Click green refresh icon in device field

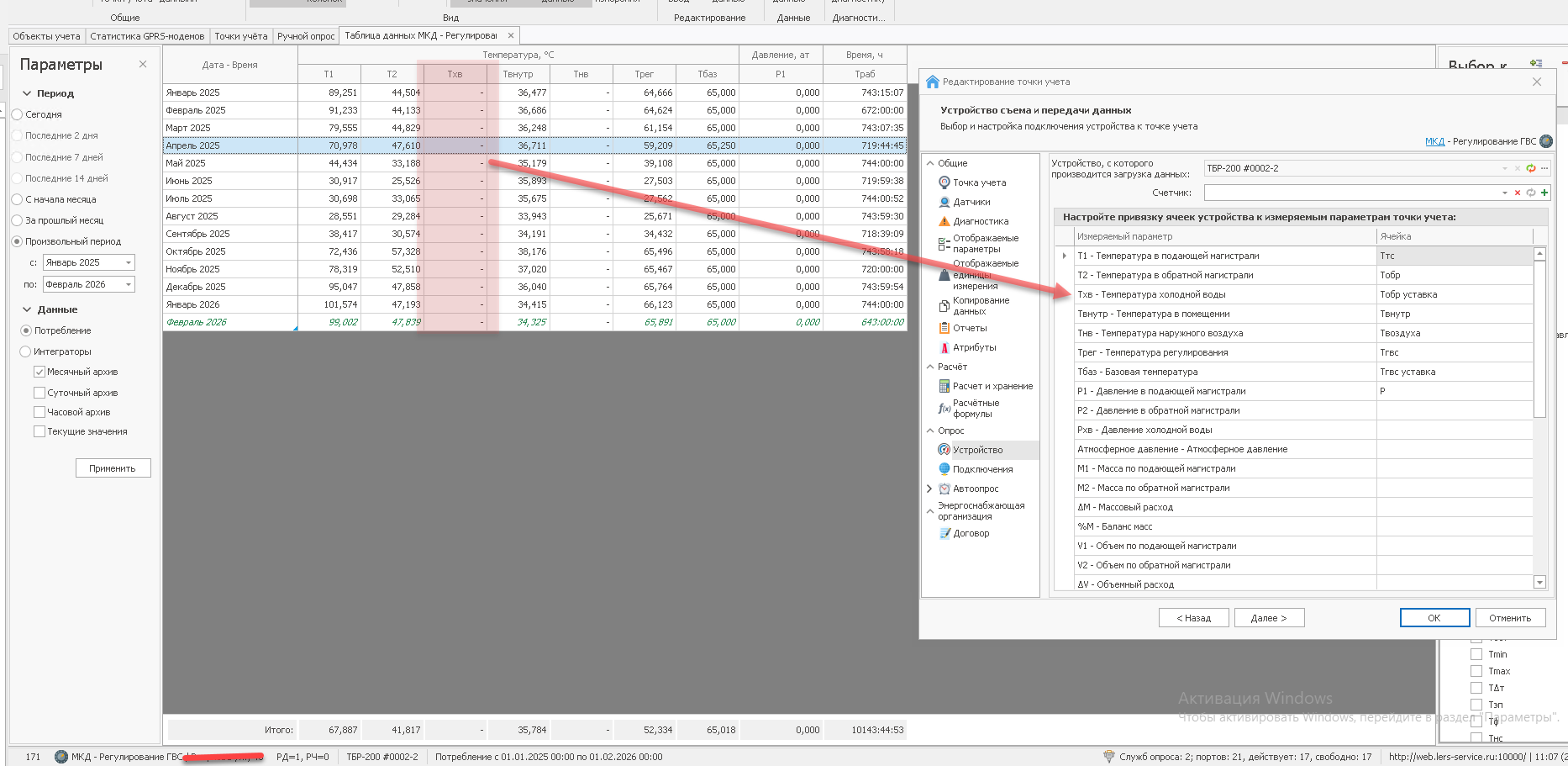pos(1531,168)
